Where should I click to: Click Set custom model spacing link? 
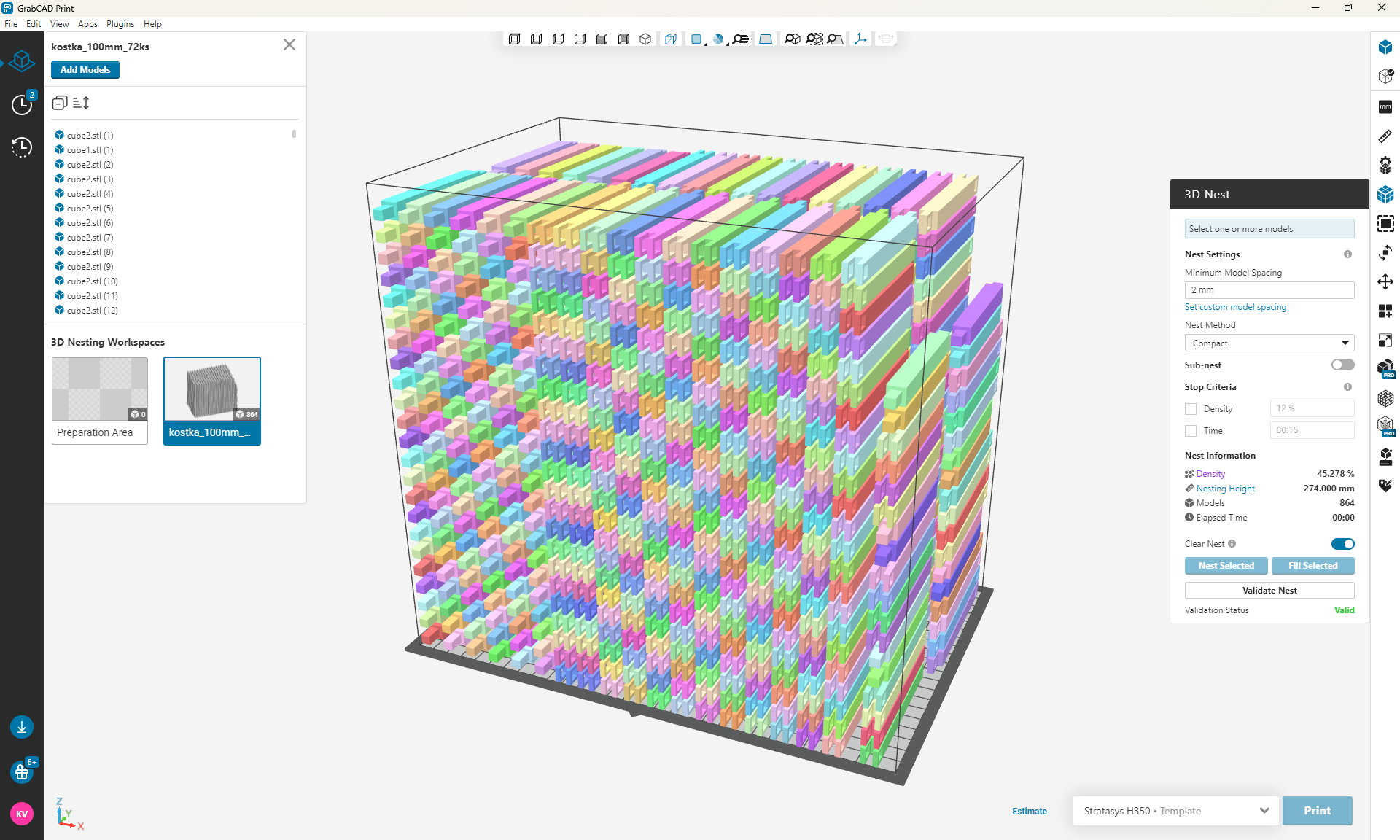pyautogui.click(x=1235, y=307)
